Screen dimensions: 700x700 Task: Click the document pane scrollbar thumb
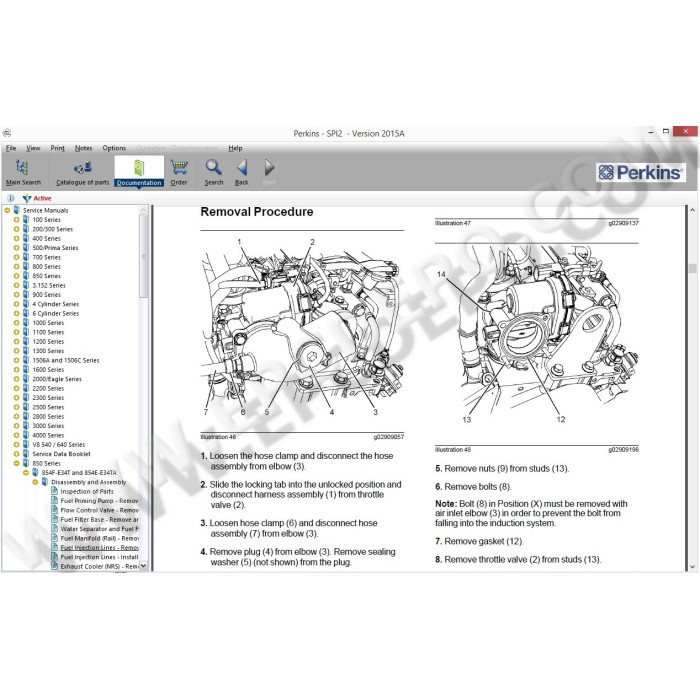tap(692, 268)
